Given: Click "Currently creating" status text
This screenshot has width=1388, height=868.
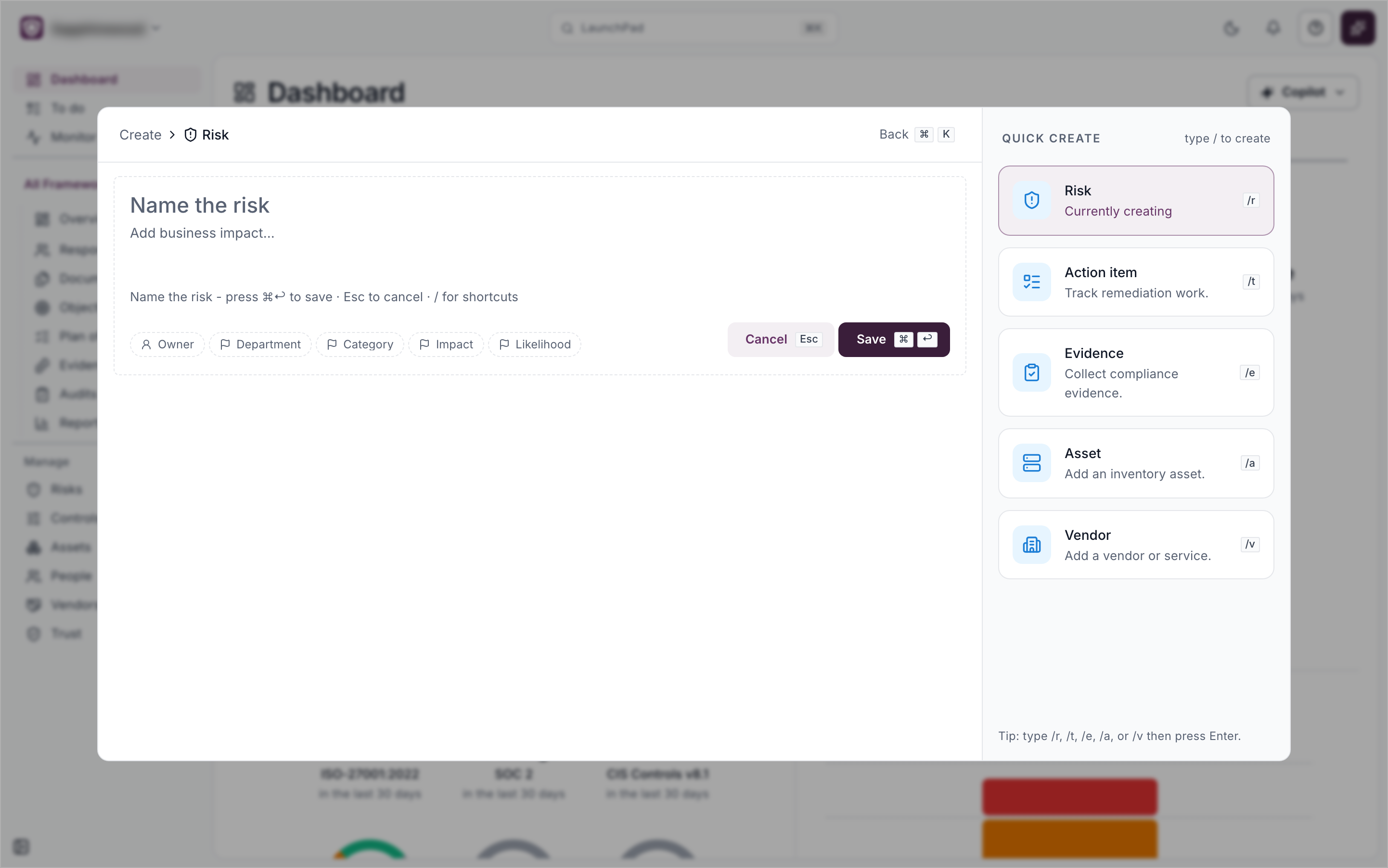Looking at the screenshot, I should [1118, 211].
